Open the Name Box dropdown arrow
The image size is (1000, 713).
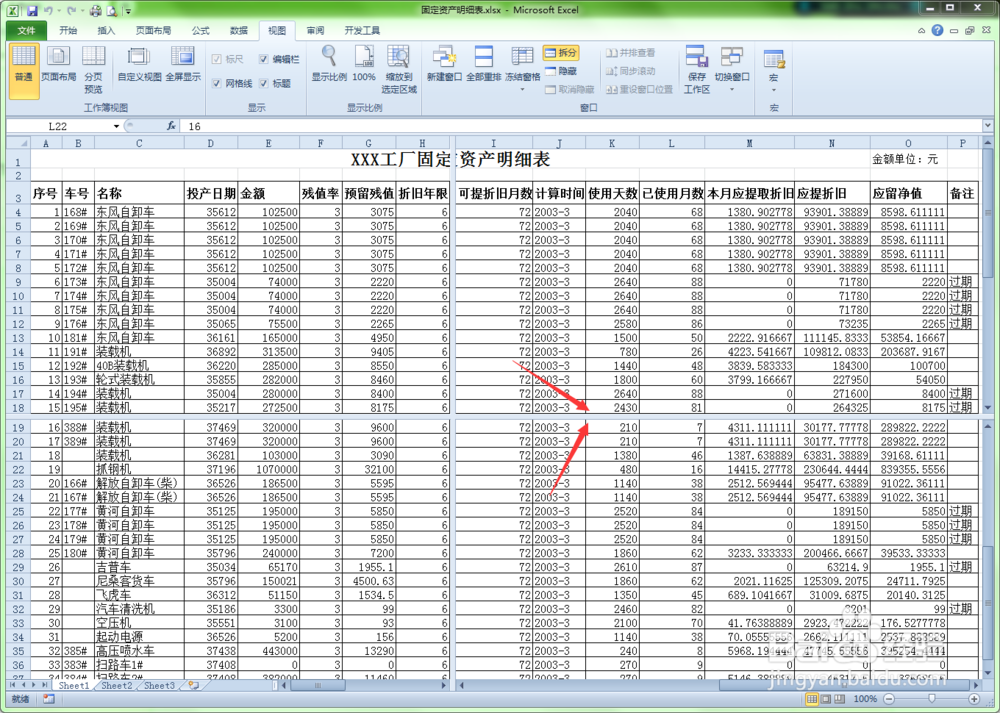(x=116, y=126)
